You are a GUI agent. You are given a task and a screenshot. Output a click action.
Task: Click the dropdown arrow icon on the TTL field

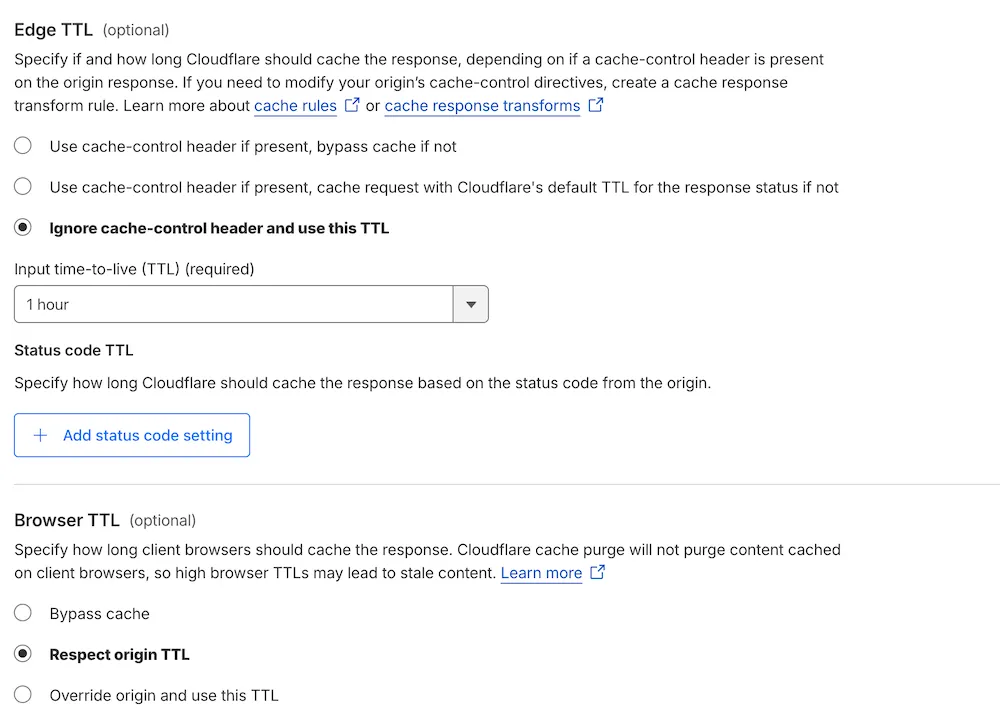pyautogui.click(x=470, y=304)
